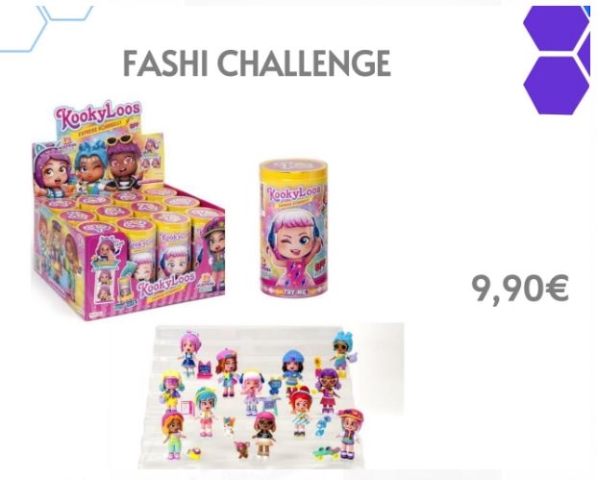The image size is (597, 480).
Task: Click the winking pink-haired girl on tube
Action: click(x=294, y=246)
